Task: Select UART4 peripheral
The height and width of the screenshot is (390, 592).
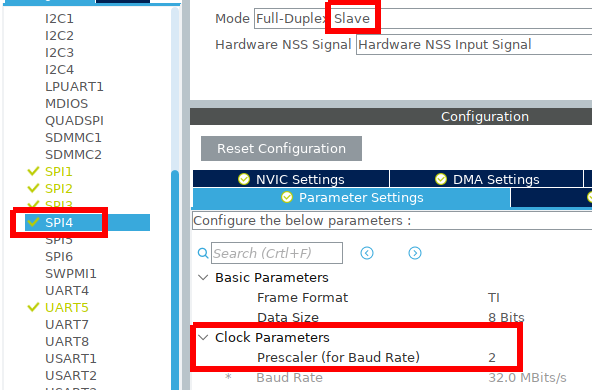Action: (x=67, y=290)
